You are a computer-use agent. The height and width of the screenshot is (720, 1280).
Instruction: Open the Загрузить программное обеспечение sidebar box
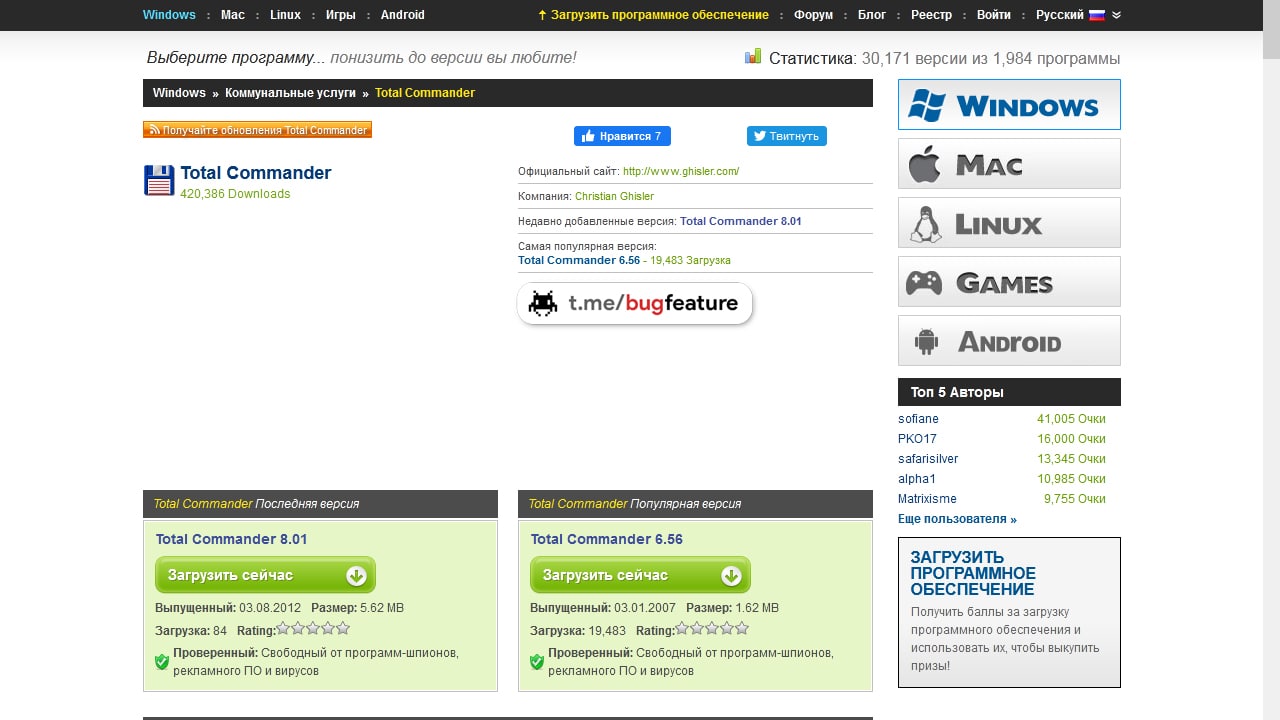point(1009,612)
